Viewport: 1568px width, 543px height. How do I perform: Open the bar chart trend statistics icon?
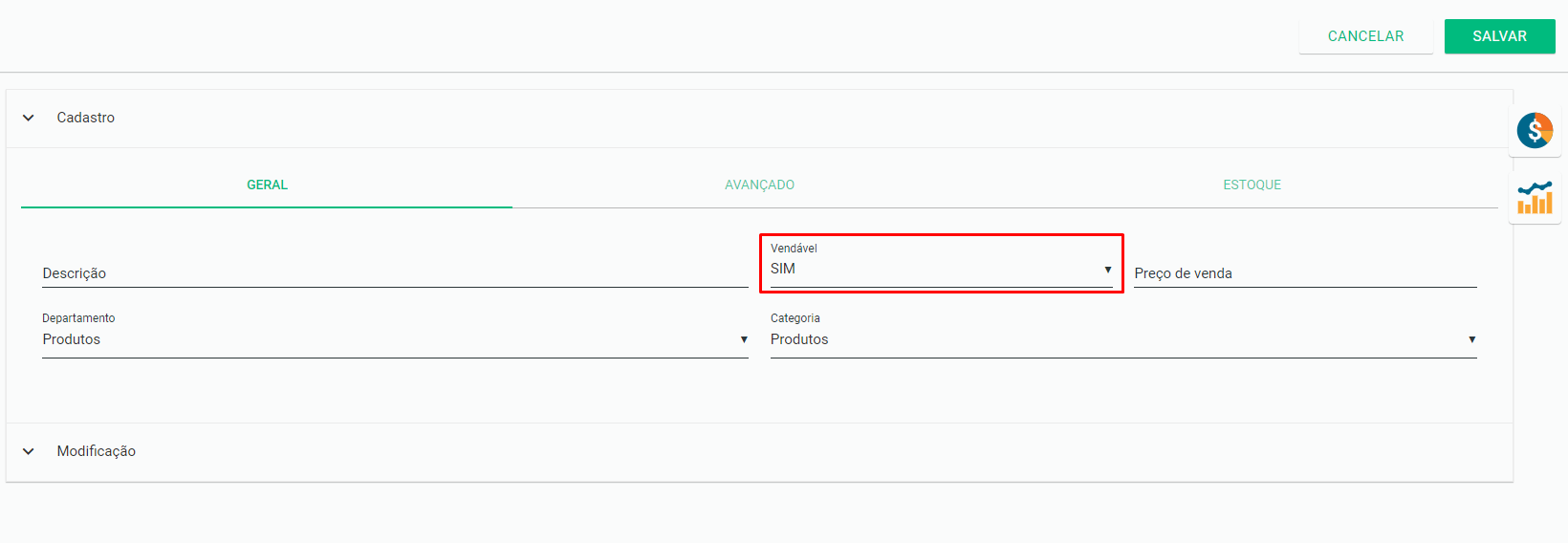click(x=1535, y=198)
